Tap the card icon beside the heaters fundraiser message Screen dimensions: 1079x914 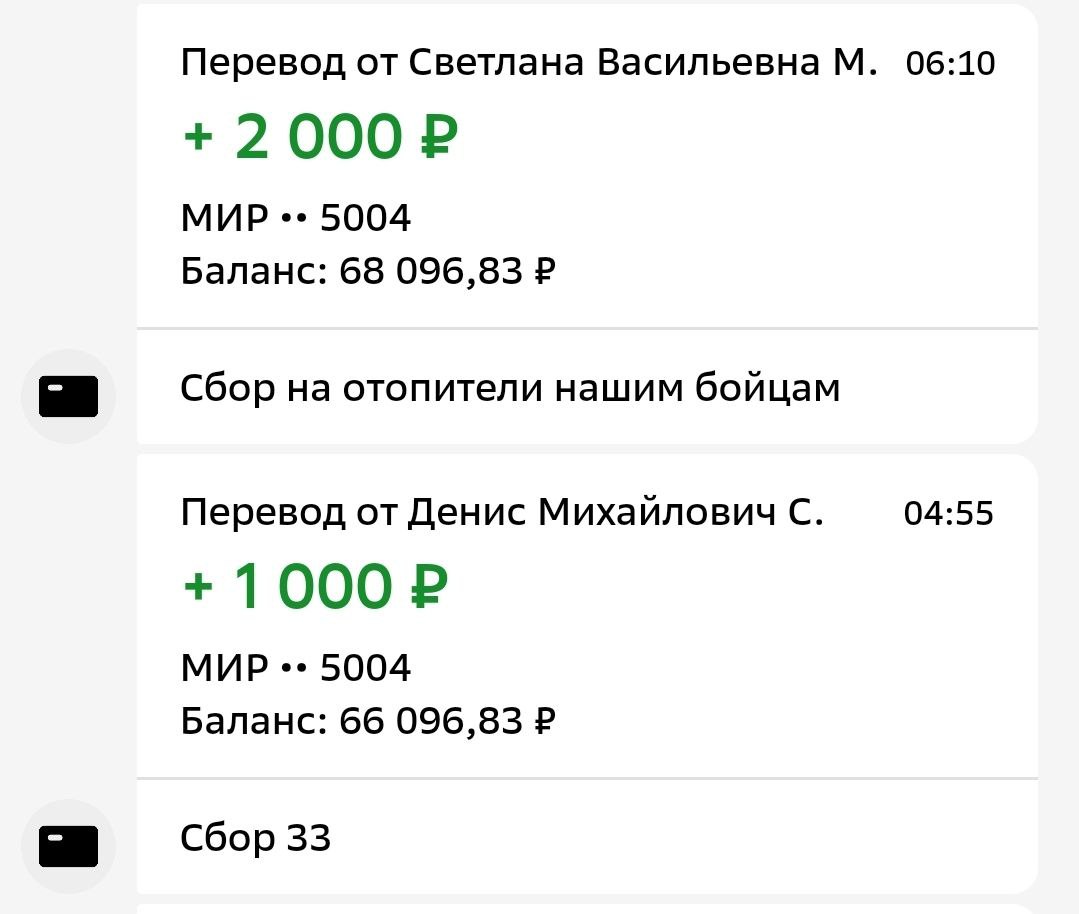point(68,397)
